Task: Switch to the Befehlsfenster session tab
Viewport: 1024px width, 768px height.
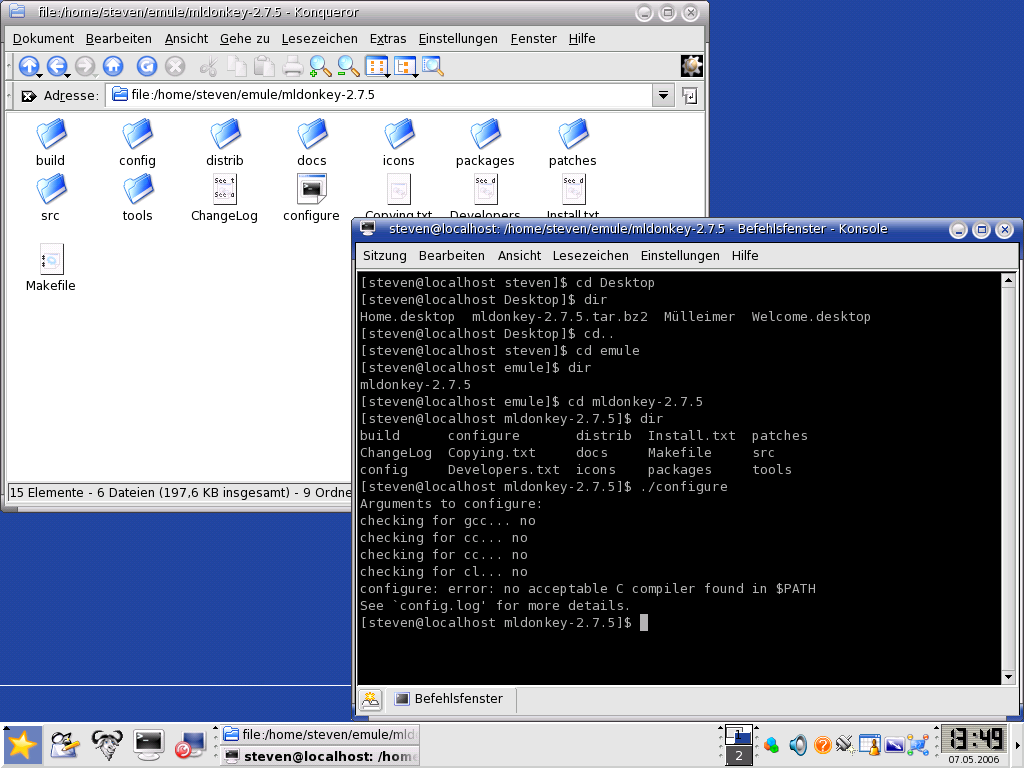Action: 451,699
